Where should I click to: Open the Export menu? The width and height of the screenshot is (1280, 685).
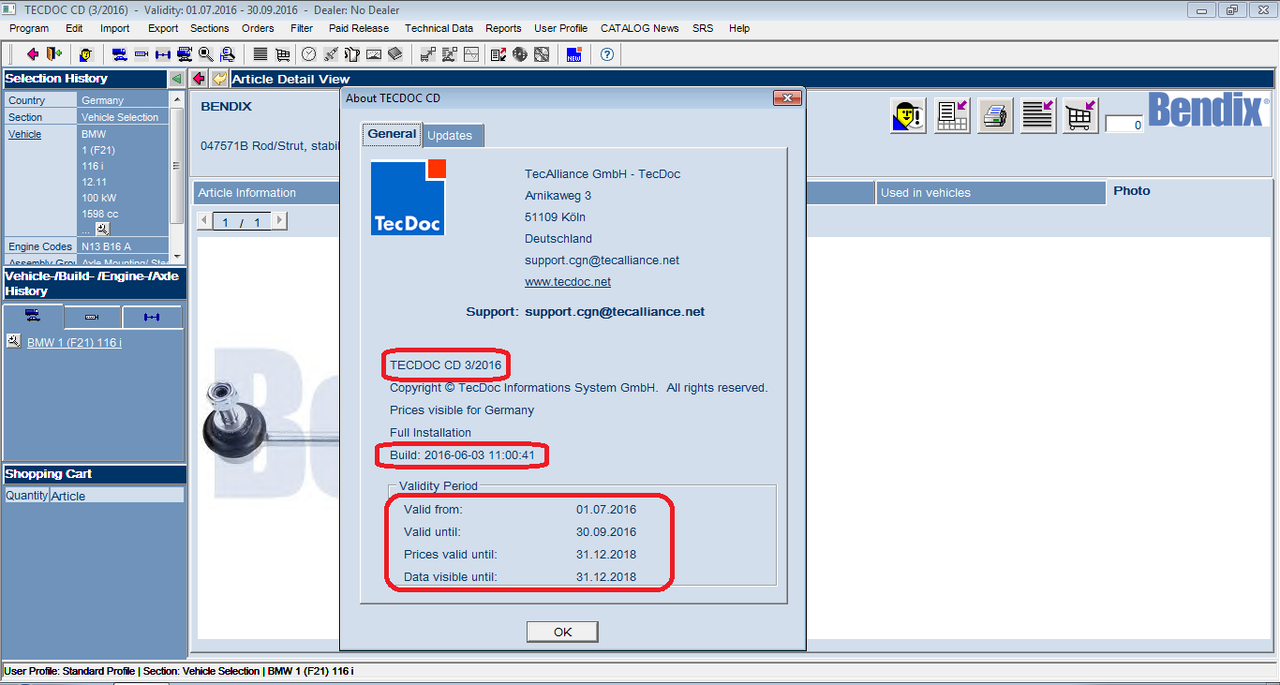pos(163,28)
